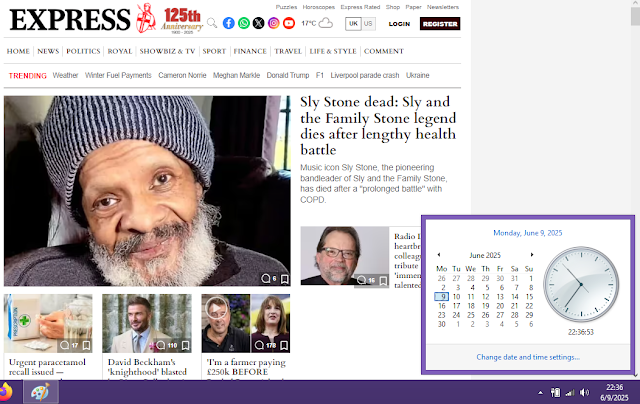Click the network signal tray icon
640x404 pixels.
pyautogui.click(x=570, y=393)
